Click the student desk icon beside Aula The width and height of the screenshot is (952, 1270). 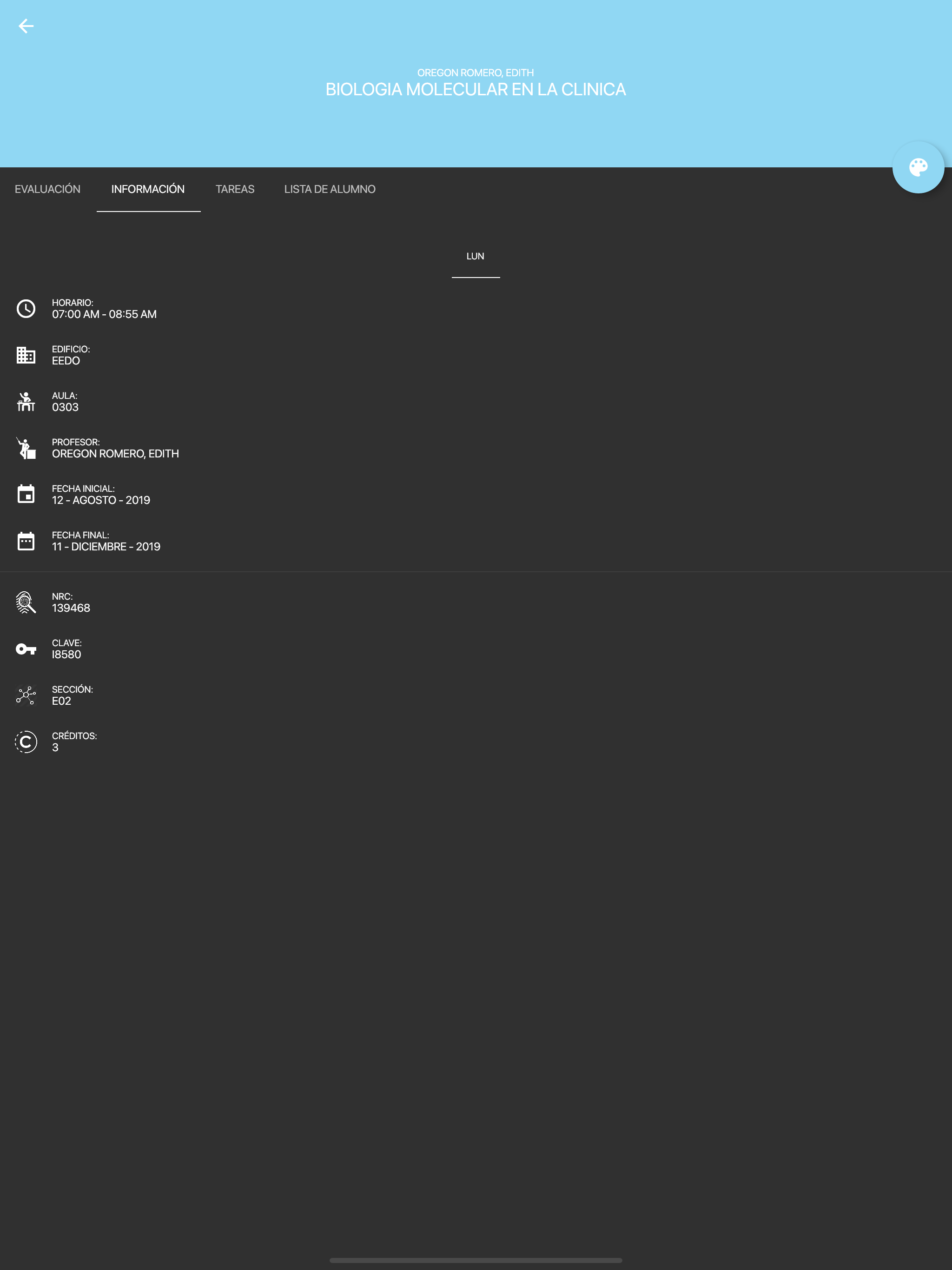(26, 402)
